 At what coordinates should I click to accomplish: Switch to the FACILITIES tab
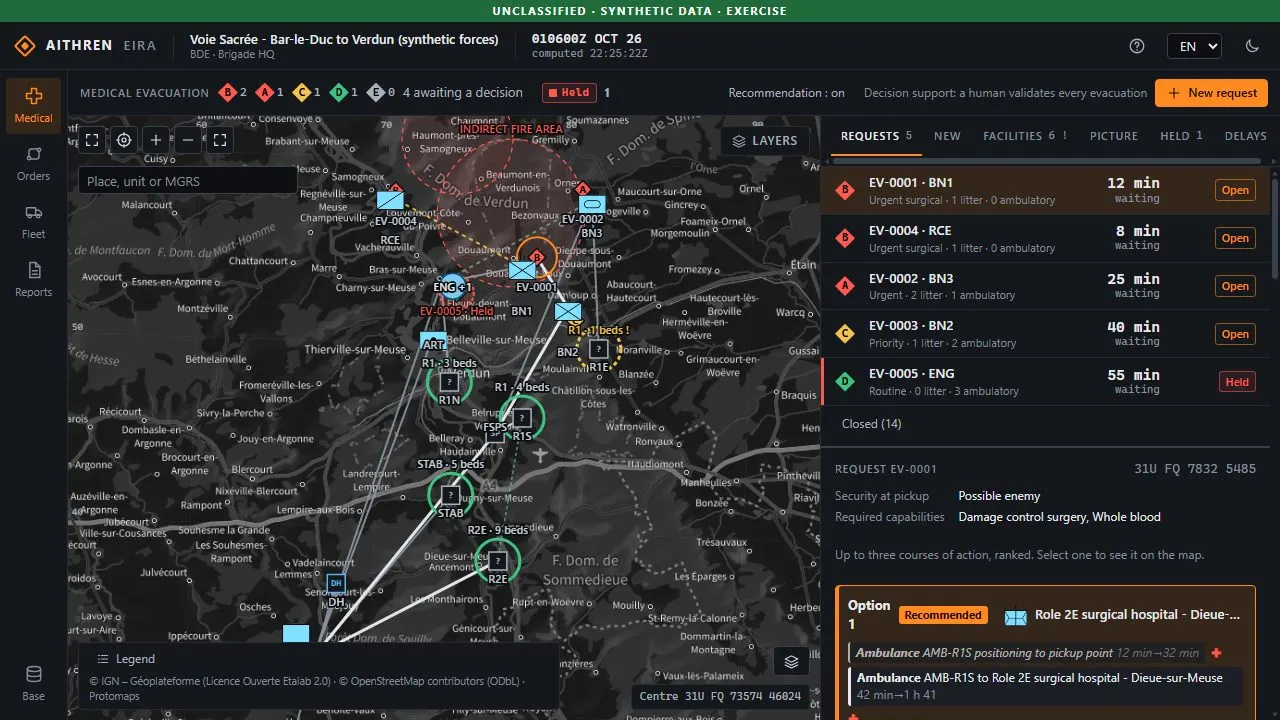click(x=1025, y=136)
